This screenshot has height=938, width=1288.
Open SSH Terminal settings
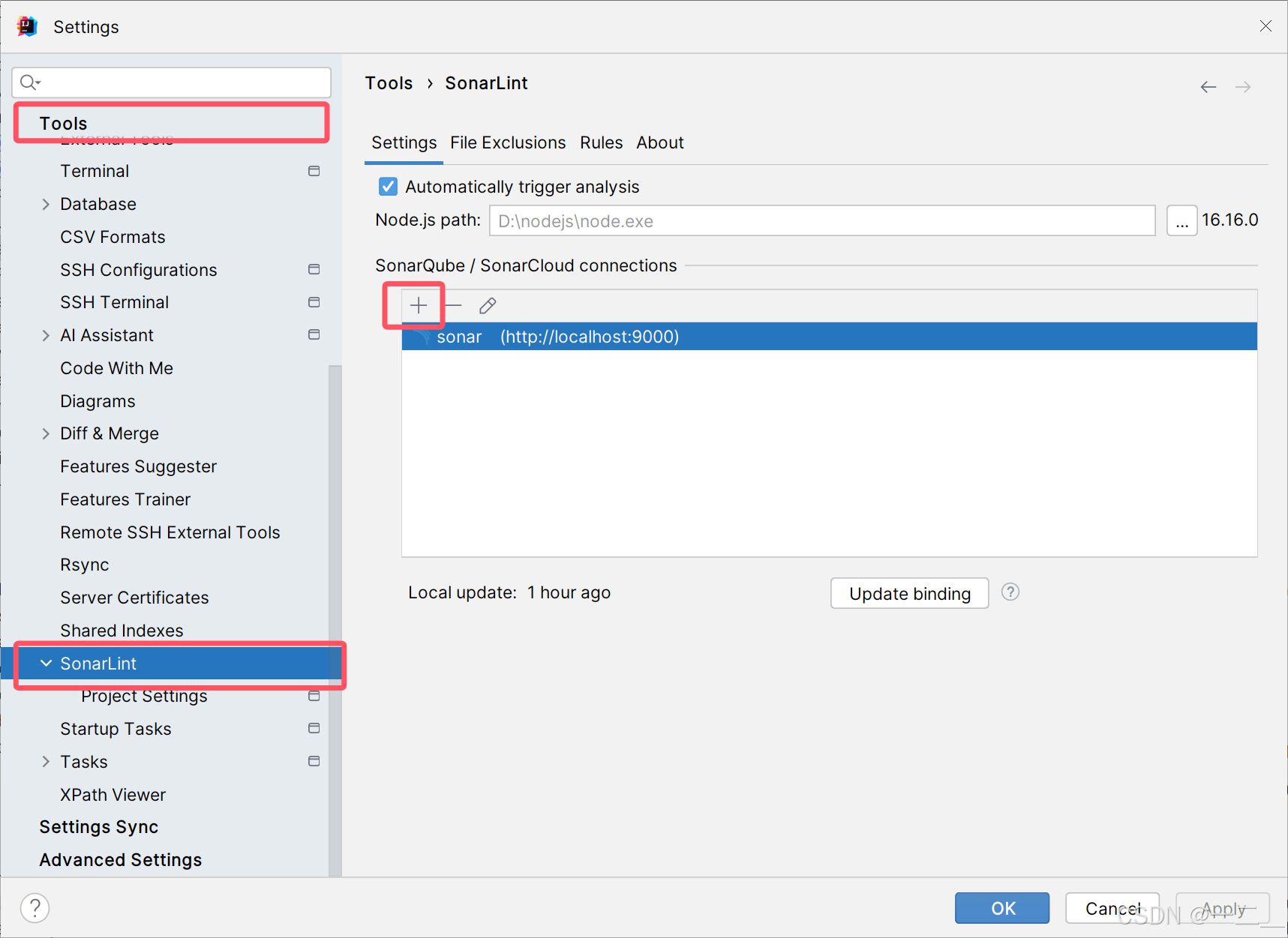coord(115,302)
